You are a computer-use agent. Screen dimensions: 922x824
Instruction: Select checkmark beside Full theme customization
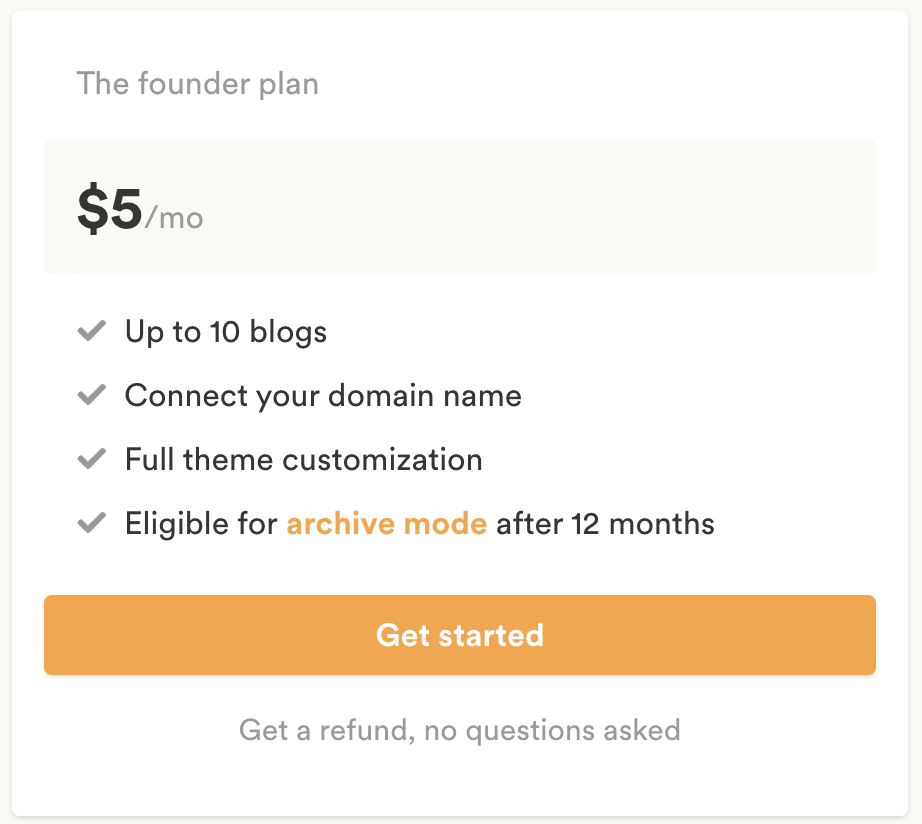click(x=92, y=459)
